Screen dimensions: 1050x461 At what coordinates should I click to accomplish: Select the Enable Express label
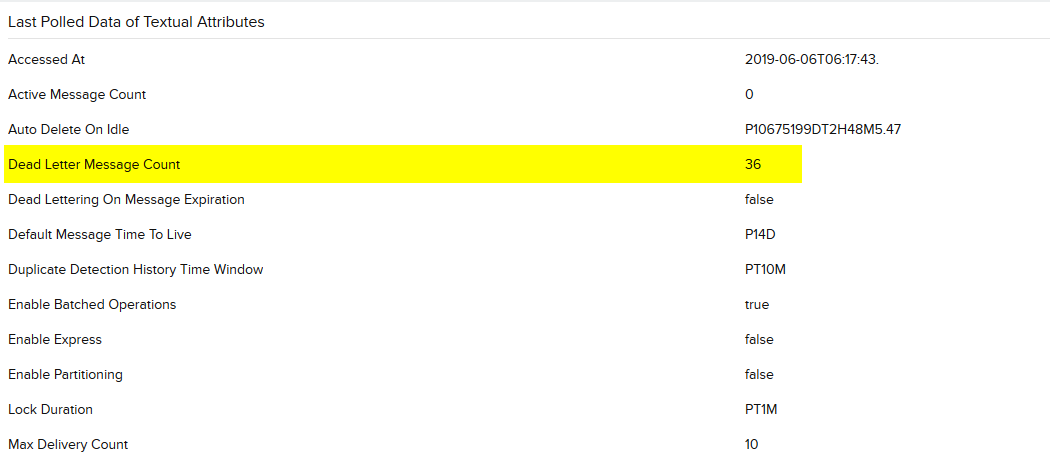(x=55, y=339)
